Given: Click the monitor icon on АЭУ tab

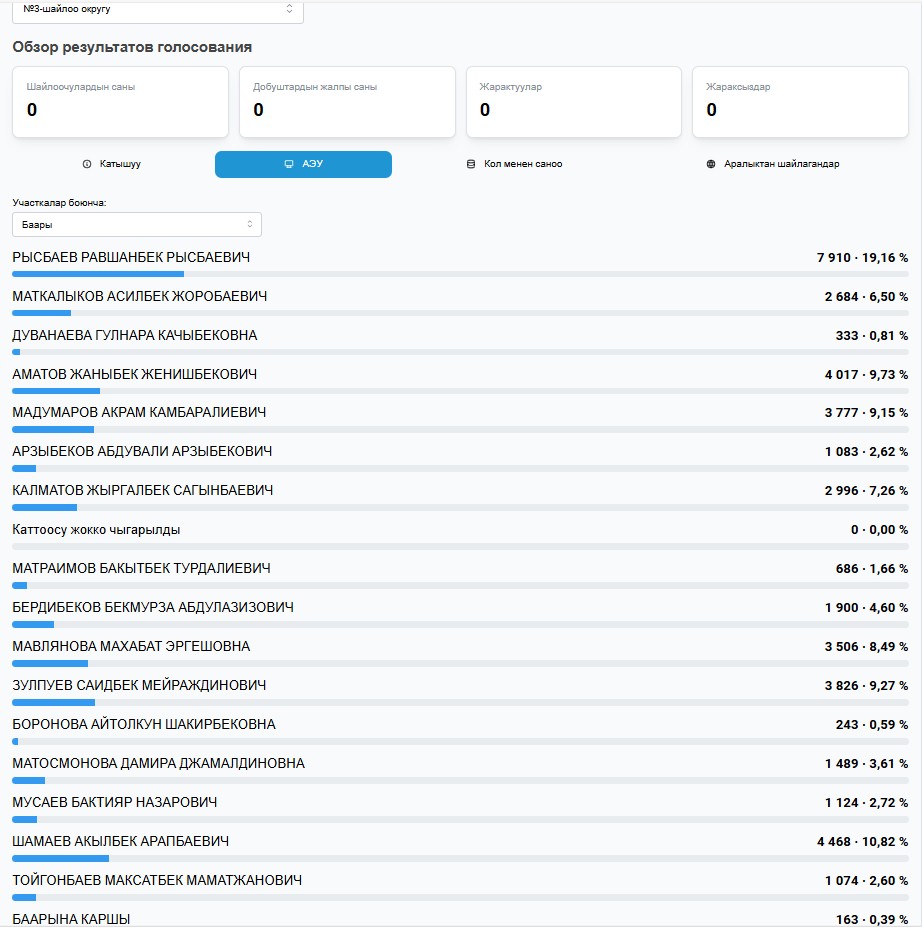Looking at the screenshot, I should (x=289, y=164).
